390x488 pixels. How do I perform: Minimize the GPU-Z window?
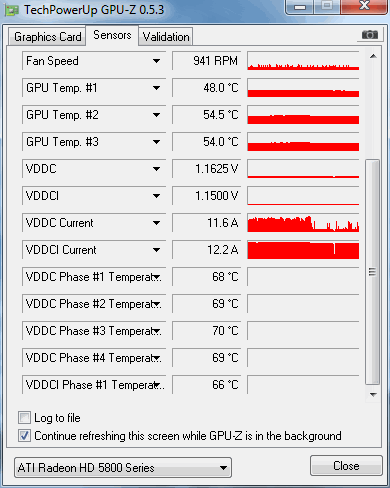[300, 7]
